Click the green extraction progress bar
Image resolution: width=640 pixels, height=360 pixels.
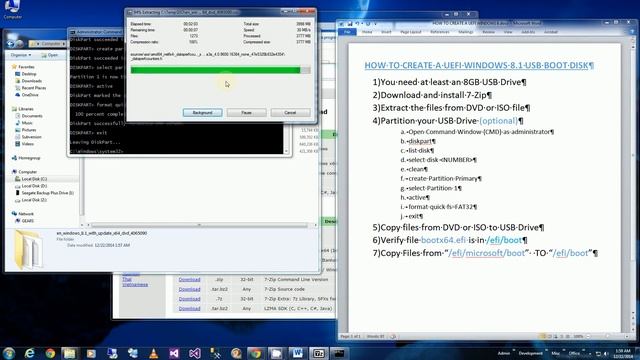[x=220, y=70]
